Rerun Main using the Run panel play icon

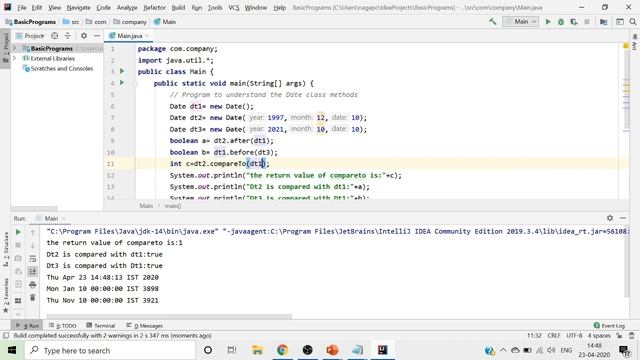coord(18,232)
